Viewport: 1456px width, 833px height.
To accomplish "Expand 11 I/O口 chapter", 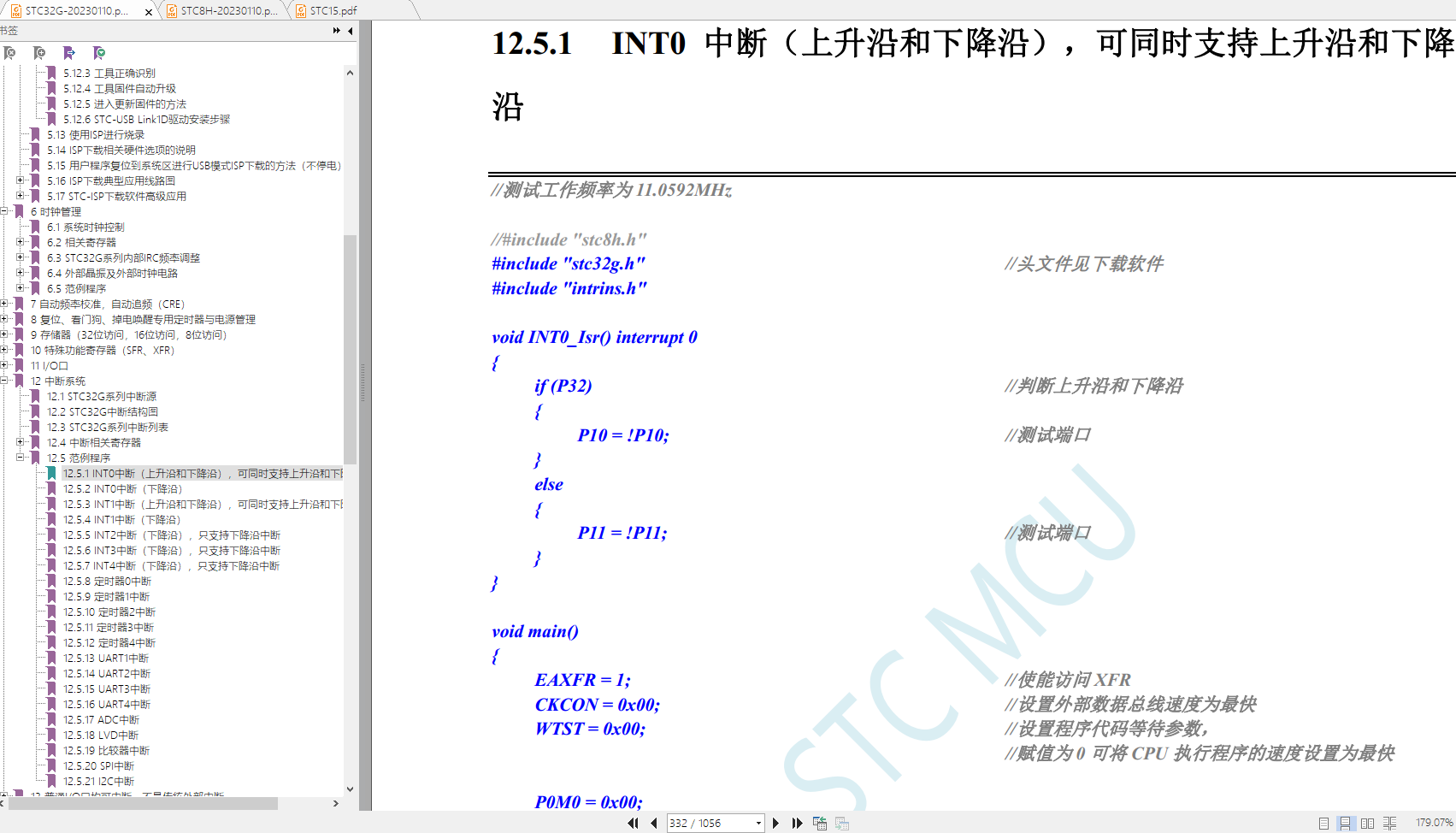I will [4, 365].
